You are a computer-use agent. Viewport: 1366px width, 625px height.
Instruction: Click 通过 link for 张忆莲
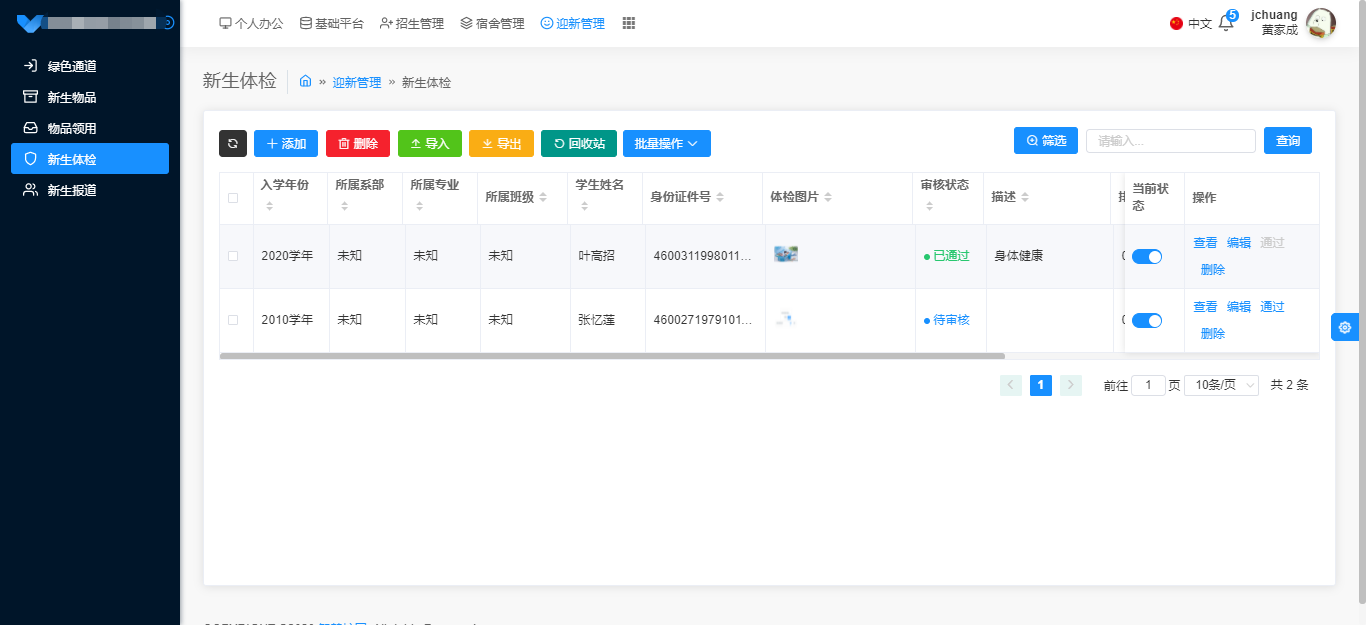[1272, 307]
